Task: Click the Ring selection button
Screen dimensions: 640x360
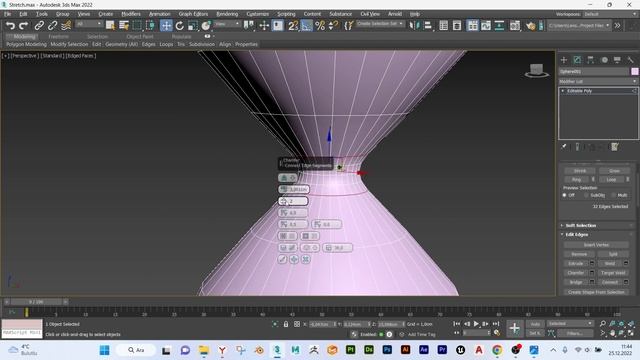Action: click(x=576, y=180)
